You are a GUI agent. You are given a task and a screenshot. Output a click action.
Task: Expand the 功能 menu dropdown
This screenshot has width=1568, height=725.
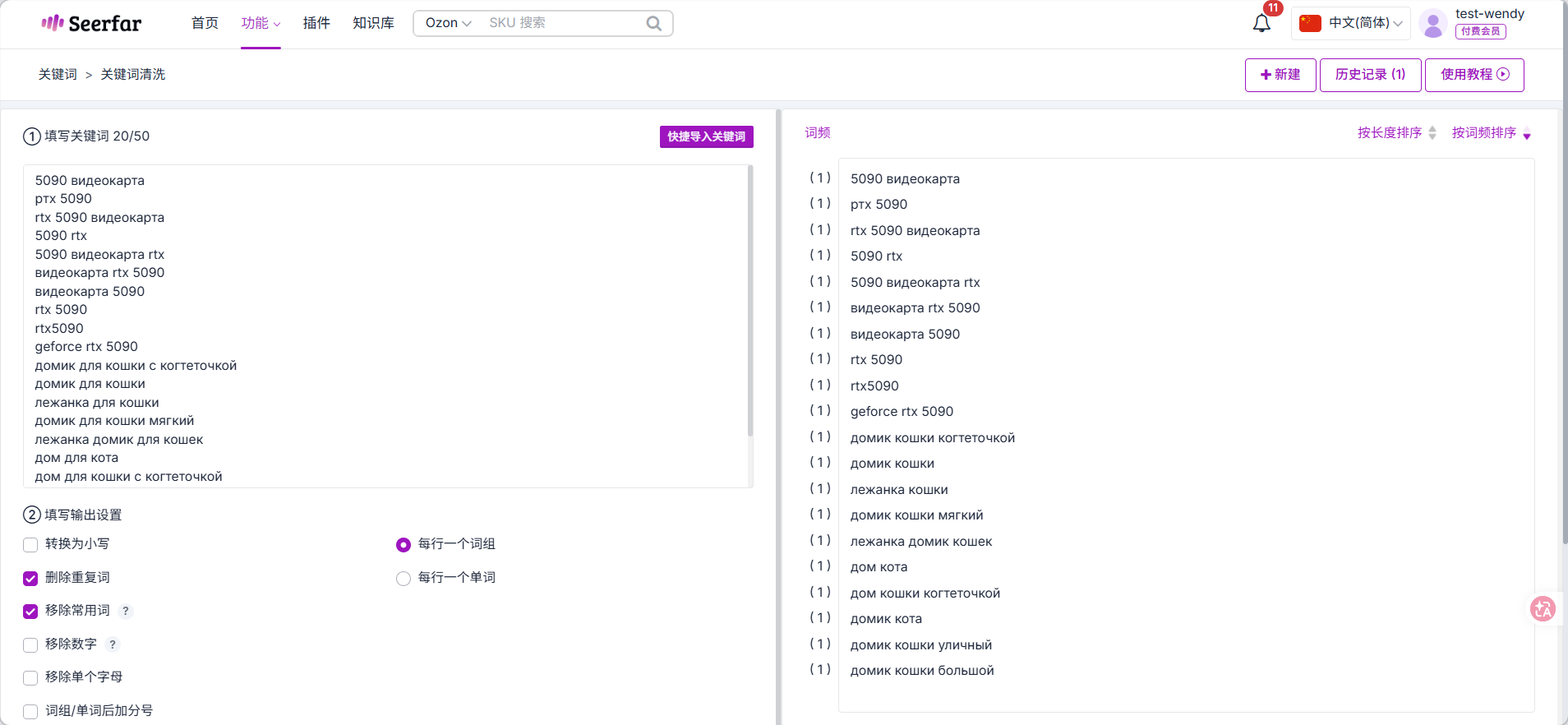261,23
